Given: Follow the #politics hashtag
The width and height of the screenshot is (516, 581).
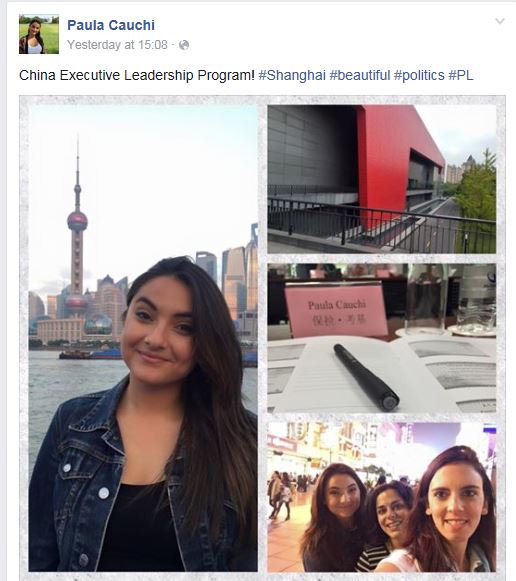Looking at the screenshot, I should click(419, 75).
